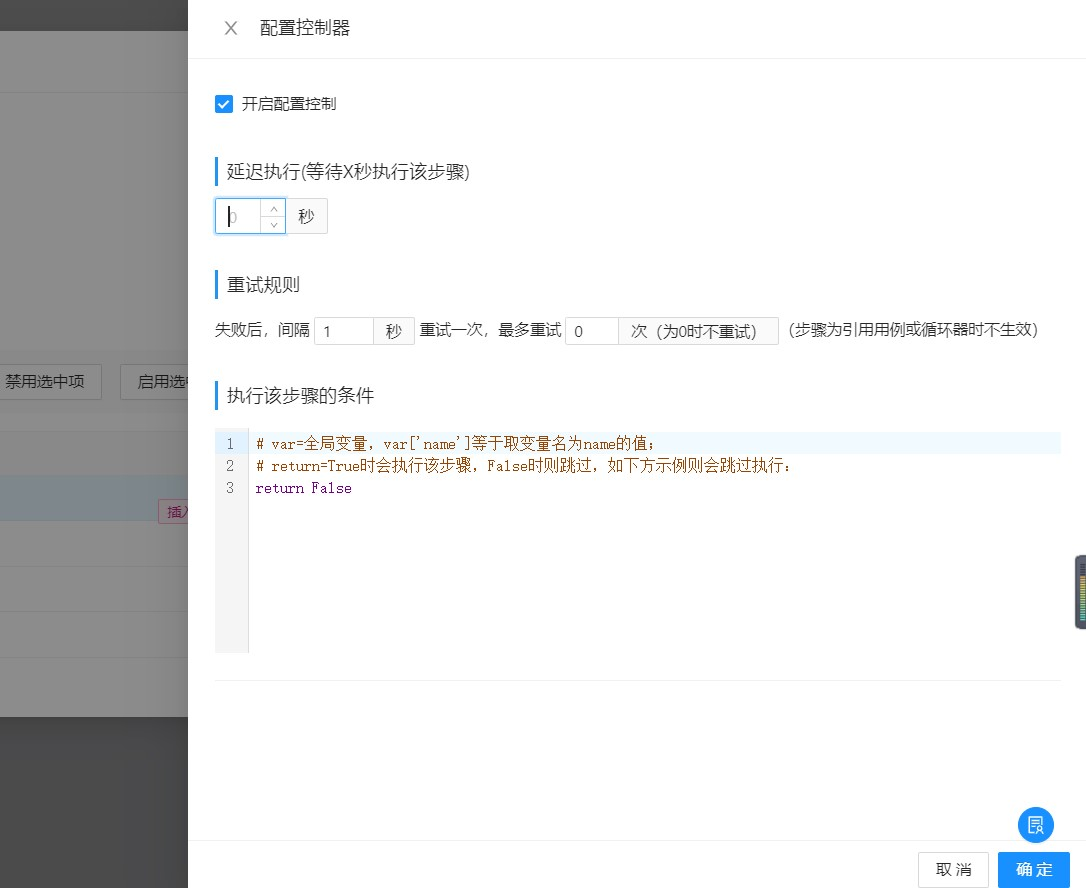Select the pink 插入 link in the background
Screen dimensions: 1086x888
pyautogui.click(x=176, y=510)
